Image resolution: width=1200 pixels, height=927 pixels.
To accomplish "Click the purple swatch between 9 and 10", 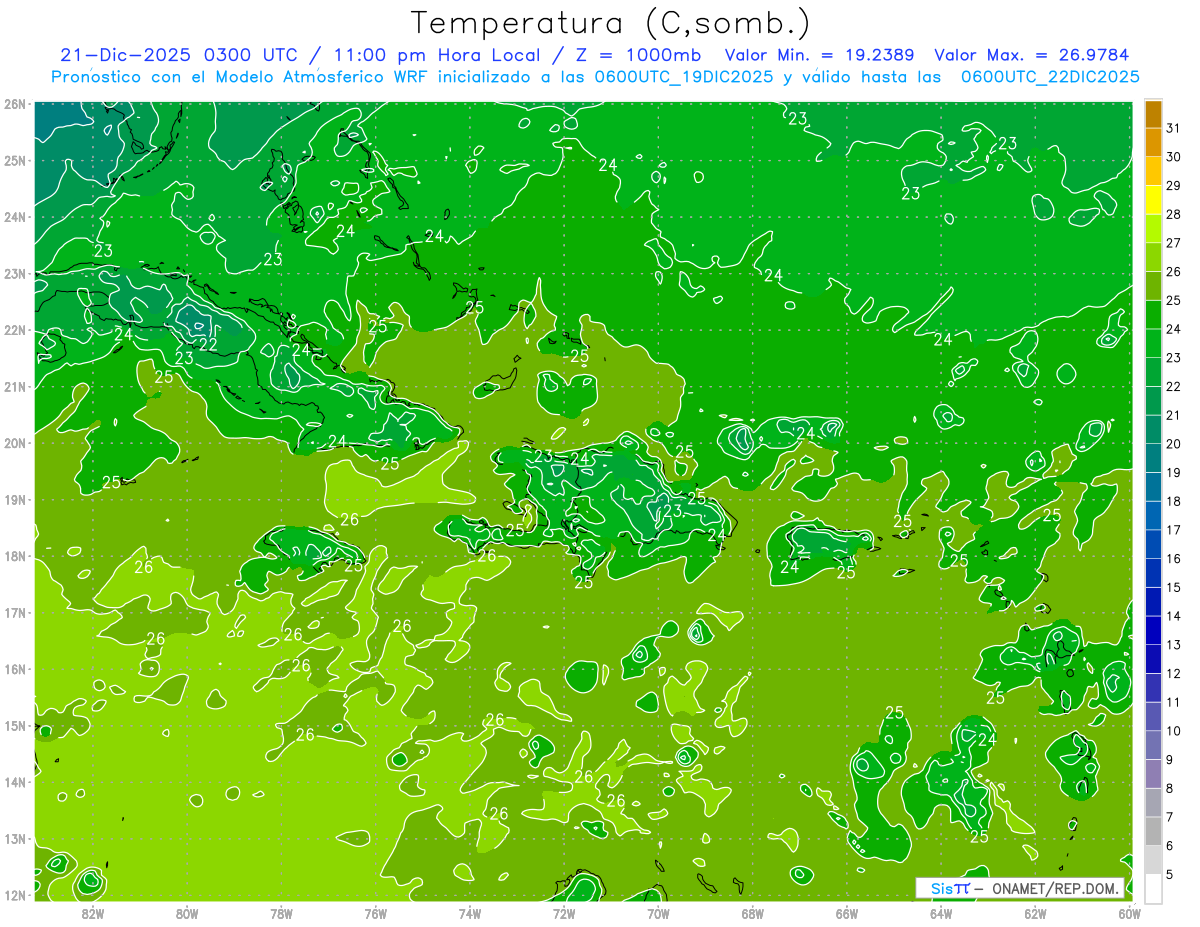I will [1153, 745].
